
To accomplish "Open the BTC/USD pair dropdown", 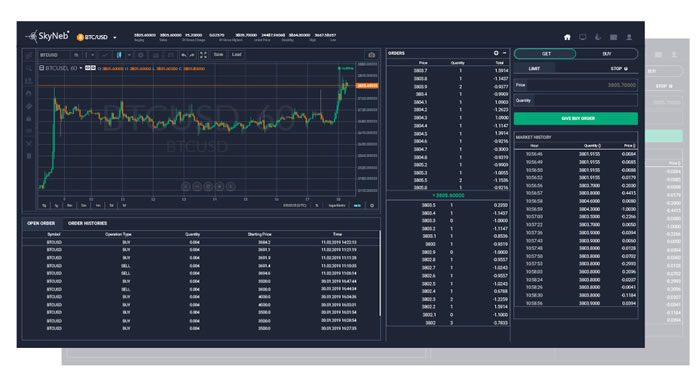I will [115, 38].
